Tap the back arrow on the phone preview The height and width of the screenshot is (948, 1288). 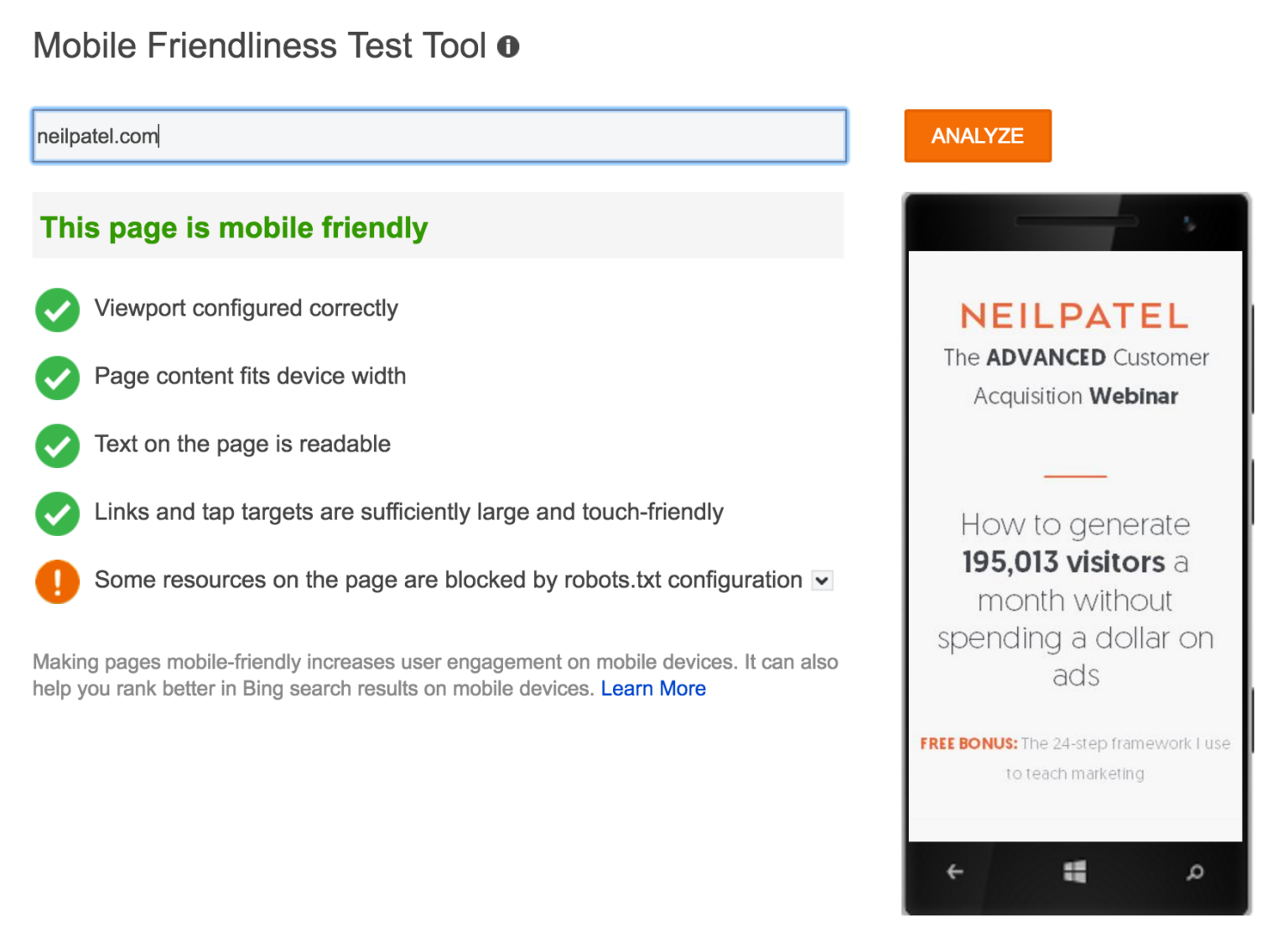pyautogui.click(x=954, y=872)
